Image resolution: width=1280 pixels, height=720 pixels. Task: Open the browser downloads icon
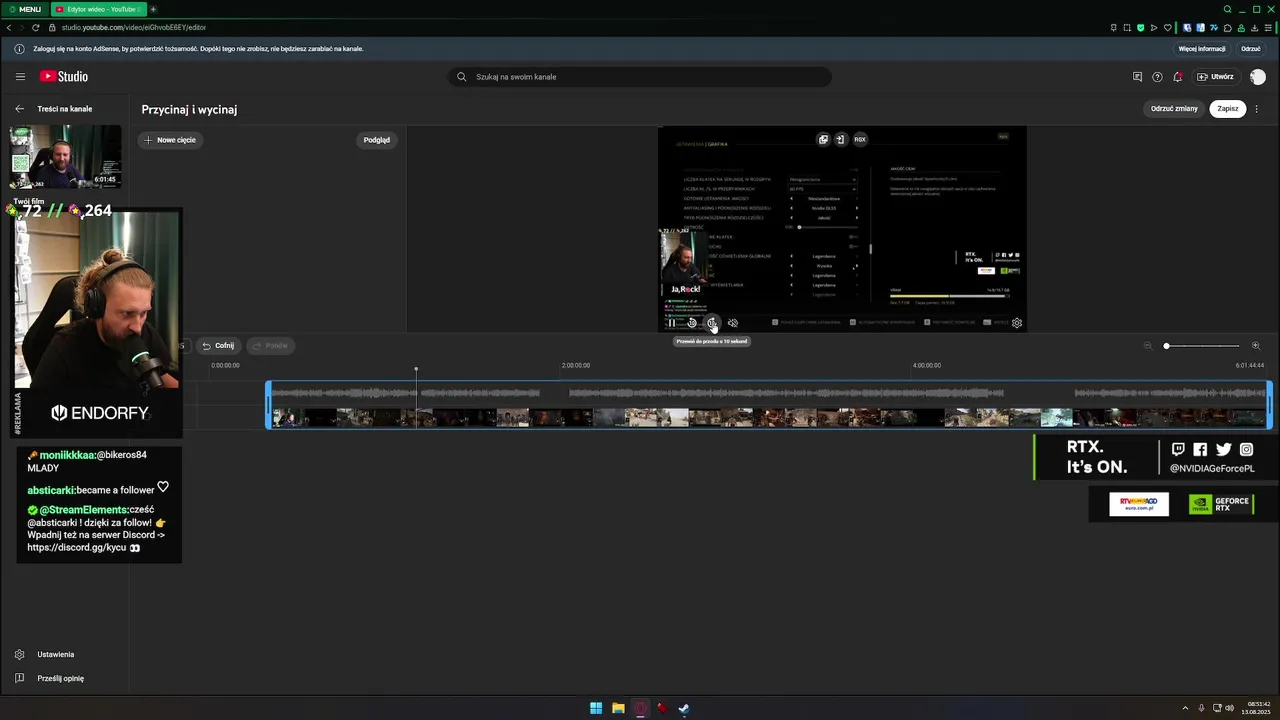point(1255,28)
